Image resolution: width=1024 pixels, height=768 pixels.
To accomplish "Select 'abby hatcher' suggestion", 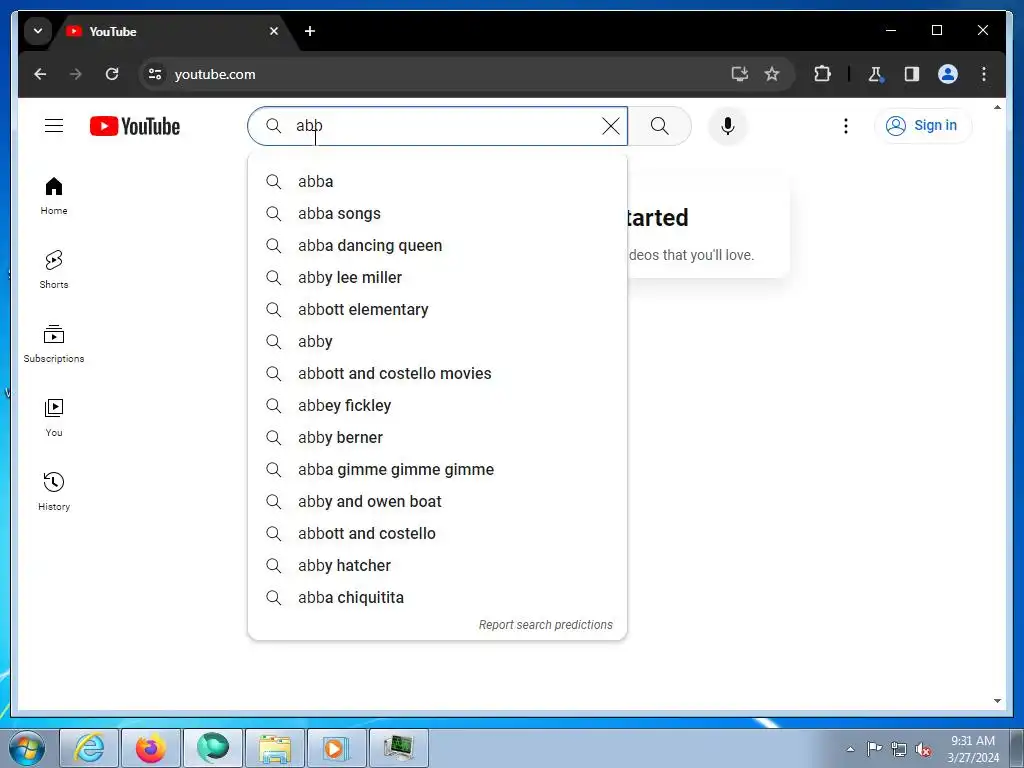I will point(438,566).
